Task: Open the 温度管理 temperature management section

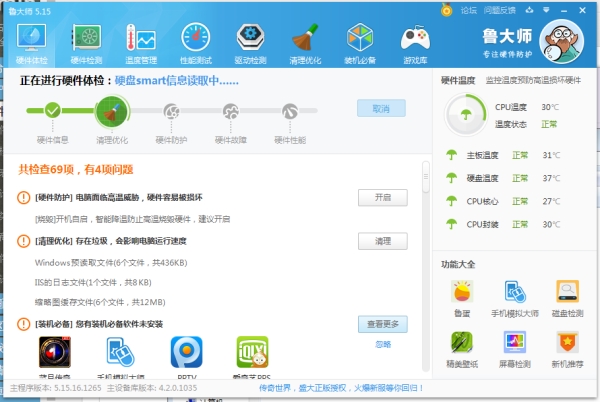Action: [x=140, y=44]
